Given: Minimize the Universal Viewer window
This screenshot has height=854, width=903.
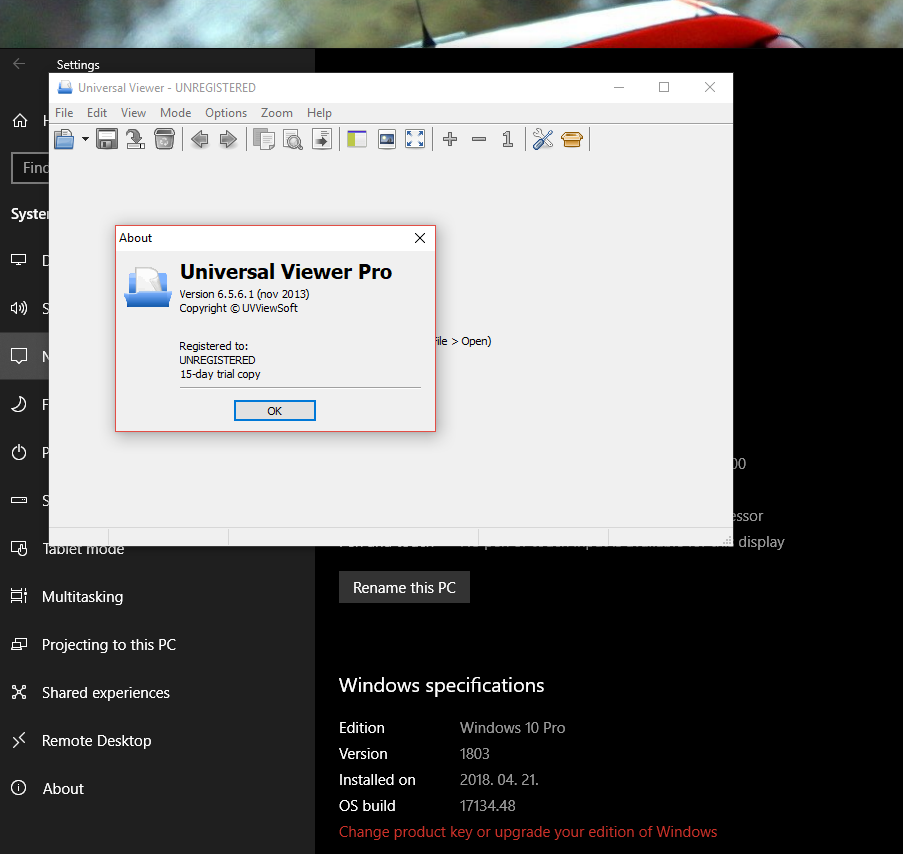Looking at the screenshot, I should point(619,88).
